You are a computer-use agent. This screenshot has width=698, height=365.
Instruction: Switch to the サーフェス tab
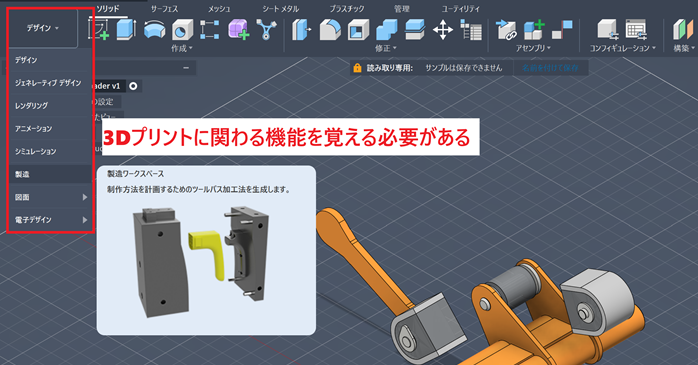click(x=164, y=9)
